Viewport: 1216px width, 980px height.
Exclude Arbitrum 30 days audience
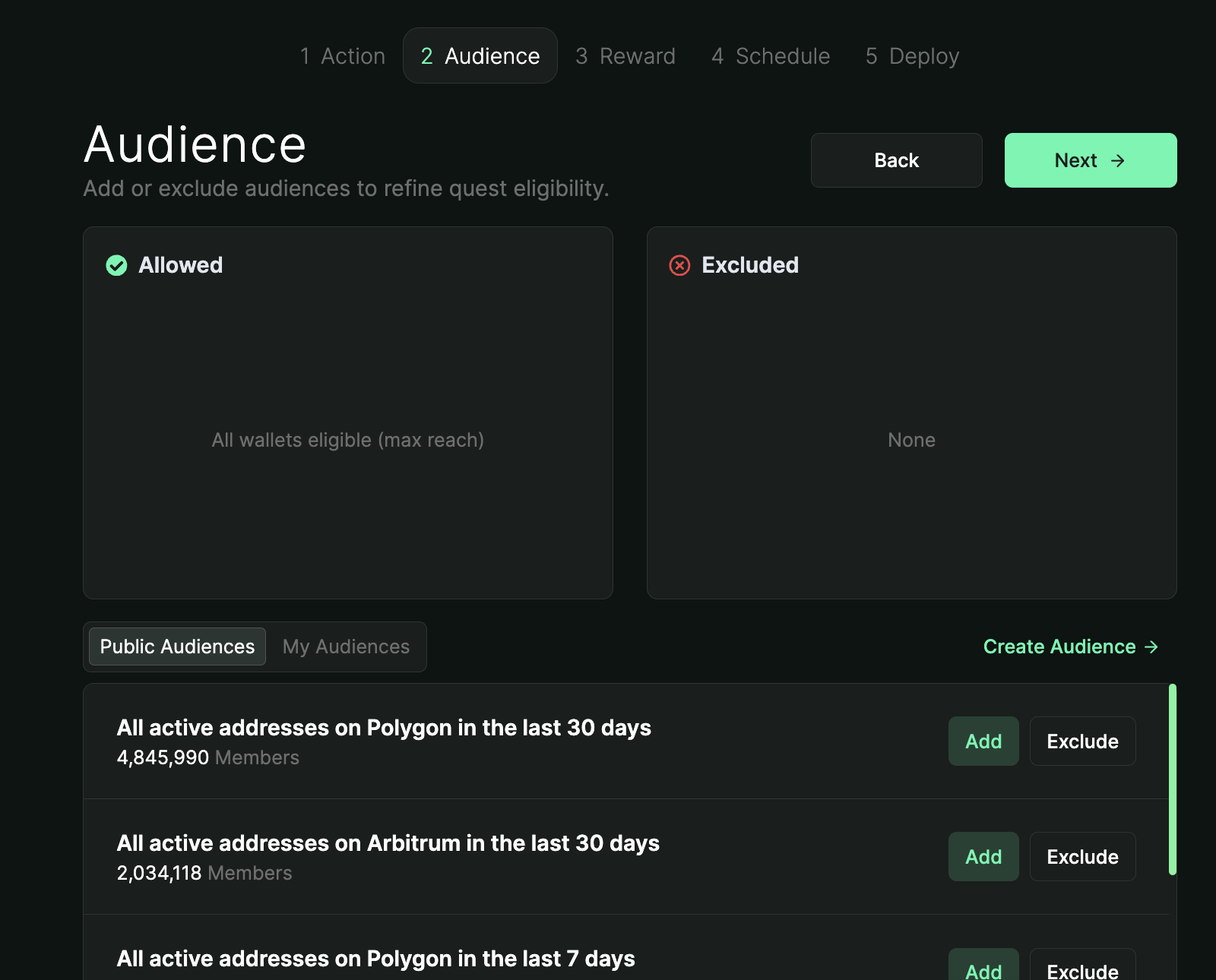[1082, 857]
